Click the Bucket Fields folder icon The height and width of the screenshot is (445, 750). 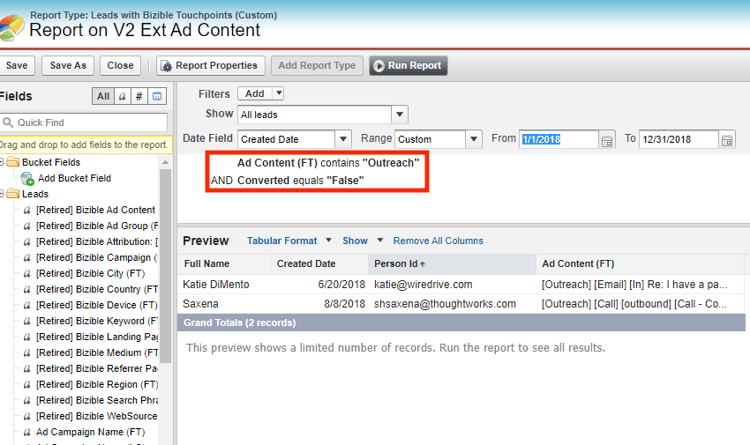(13, 162)
